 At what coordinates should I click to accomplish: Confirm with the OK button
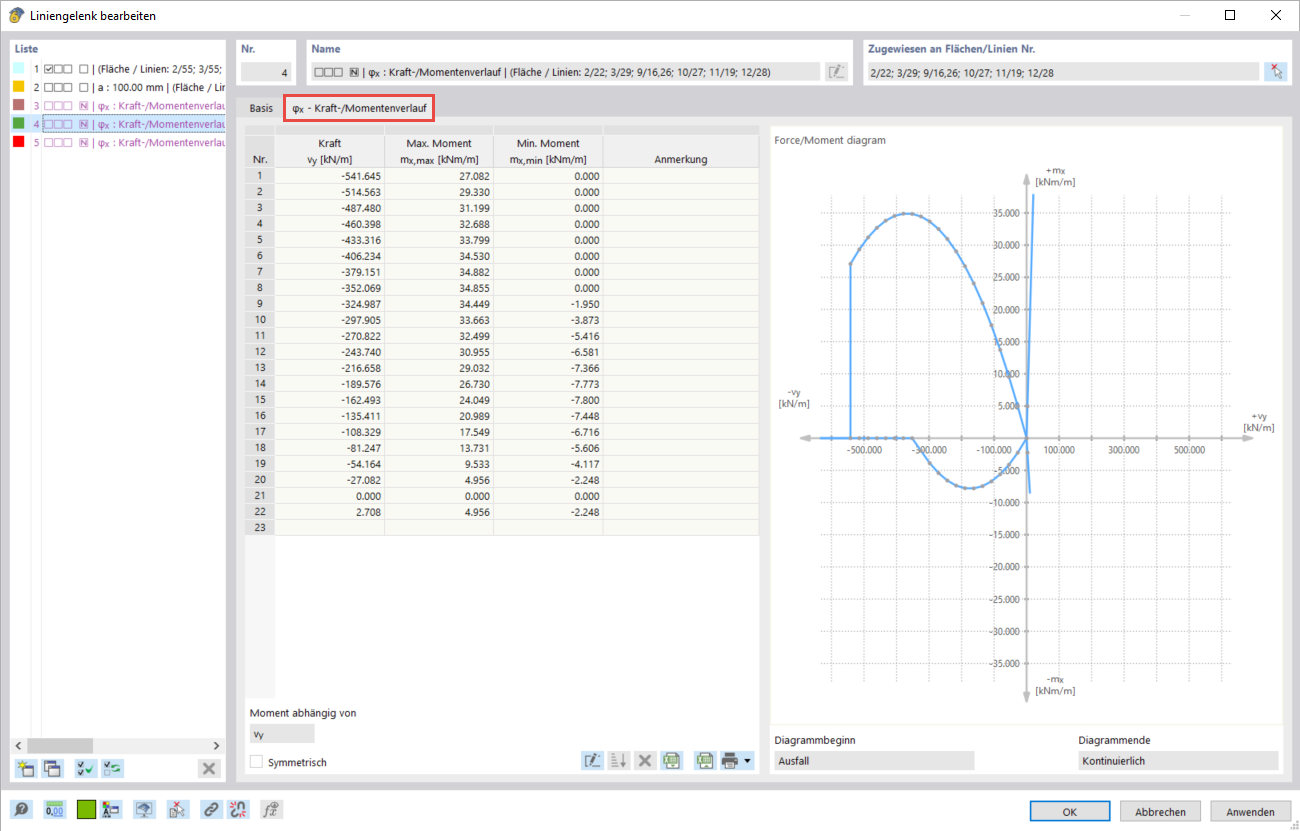click(1069, 812)
